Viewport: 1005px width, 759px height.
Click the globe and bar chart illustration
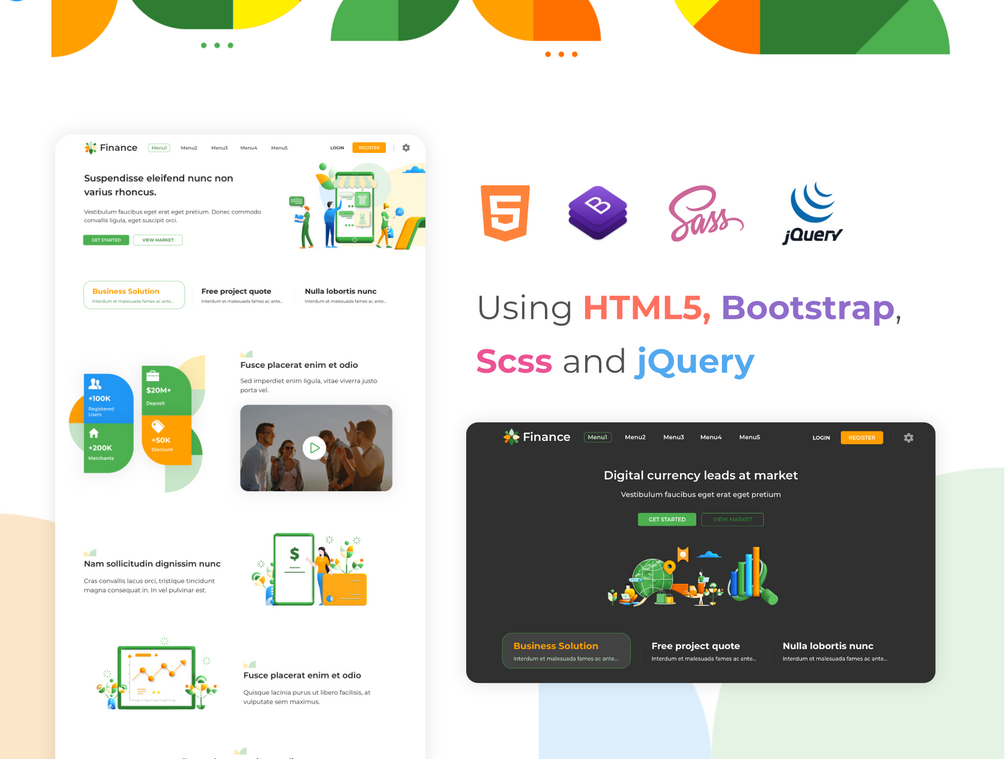[693, 576]
